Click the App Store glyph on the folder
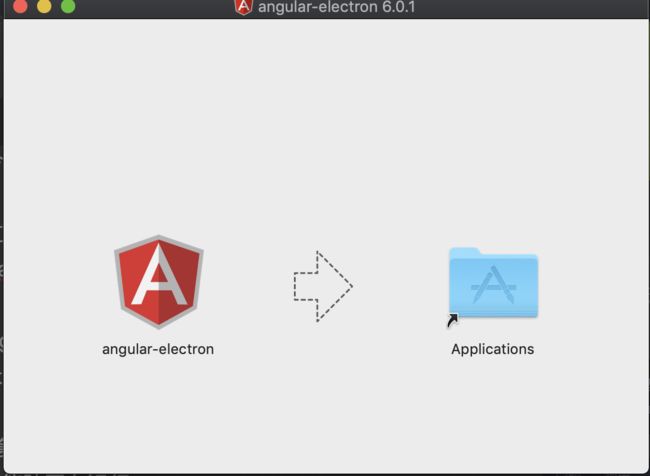Image resolution: width=650 pixels, height=476 pixels. [x=493, y=285]
